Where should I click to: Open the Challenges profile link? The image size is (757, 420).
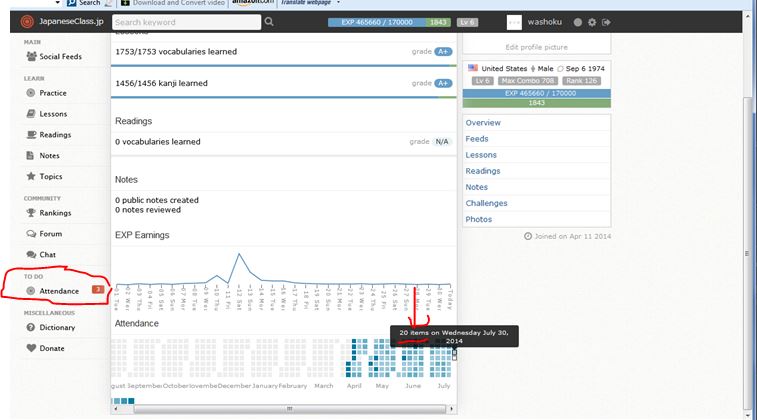(x=486, y=203)
